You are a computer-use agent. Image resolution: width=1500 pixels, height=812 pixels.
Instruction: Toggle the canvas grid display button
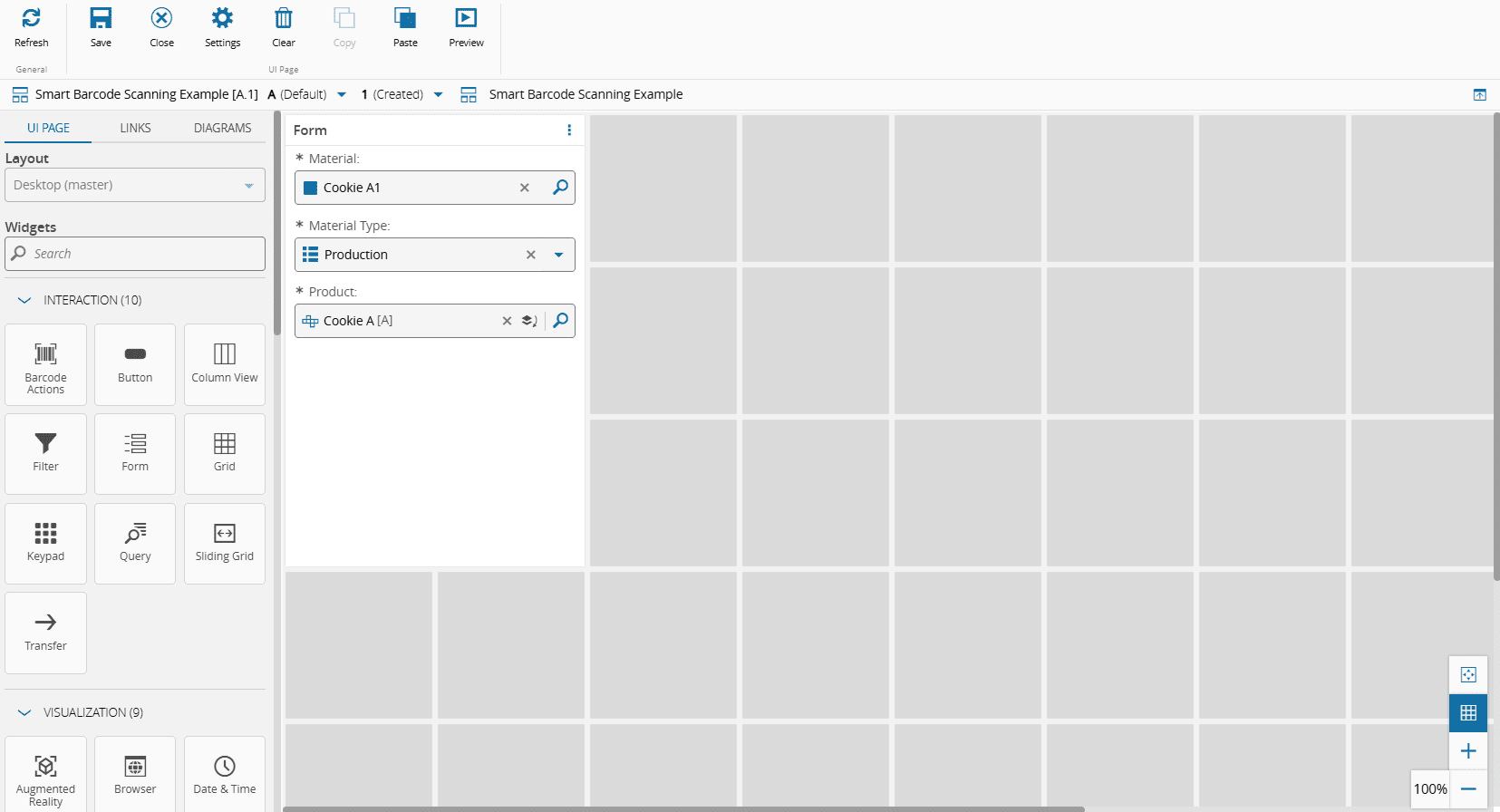[1468, 712]
